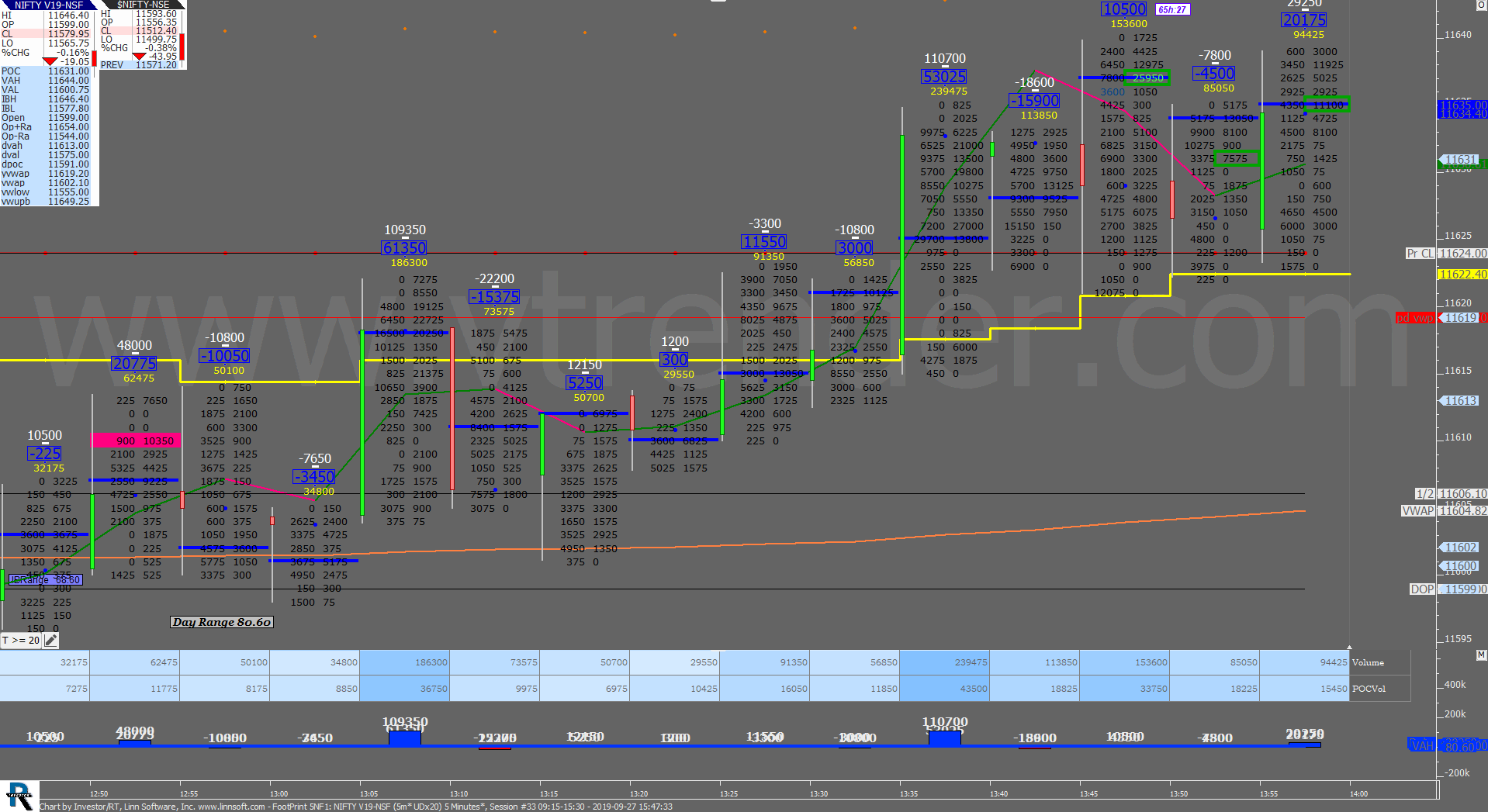Click the 20775 delta box on the 12:50 bar

[134, 364]
